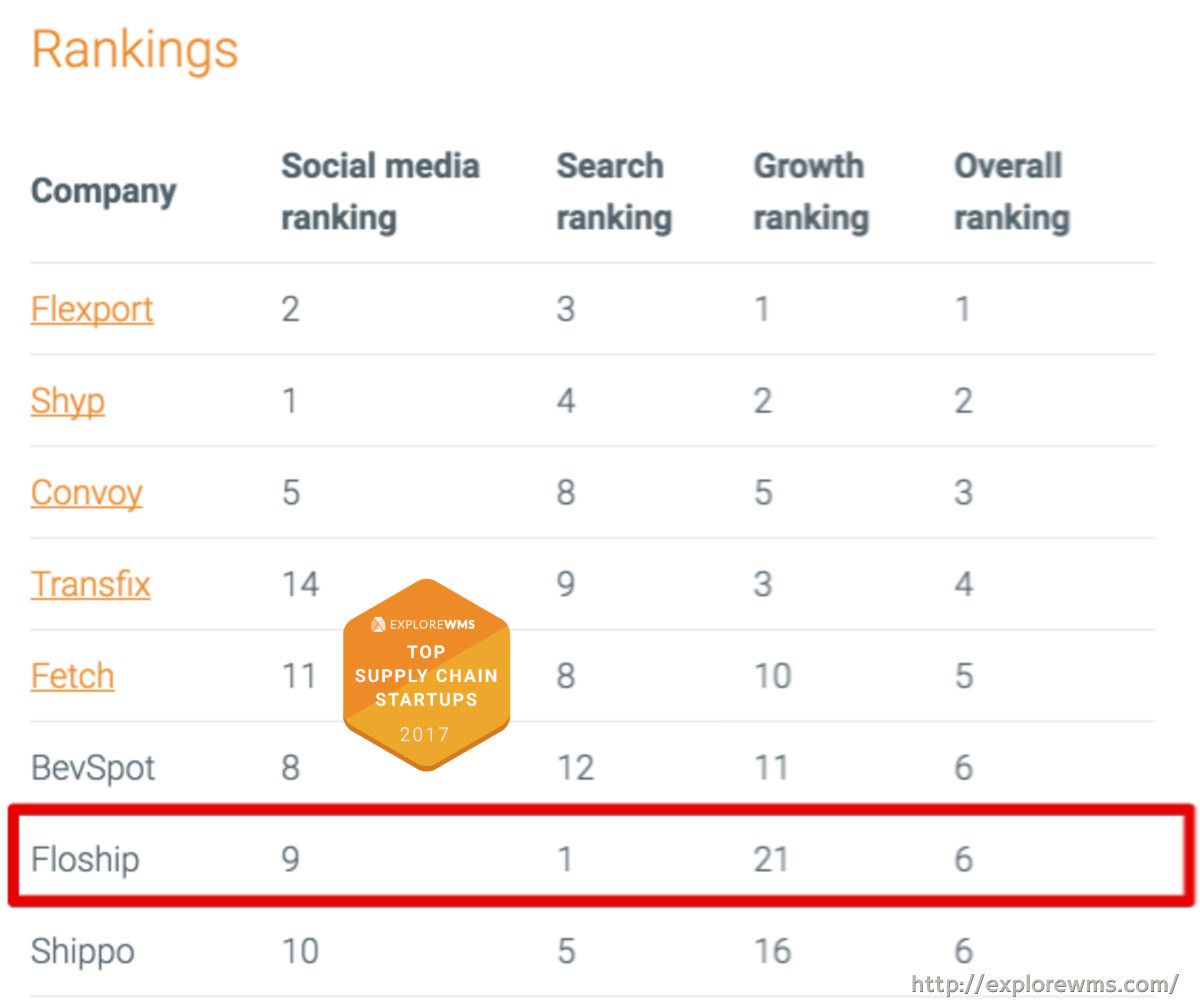Click the Social media ranking header
The width and height of the screenshot is (1200, 1000).
coord(380,191)
